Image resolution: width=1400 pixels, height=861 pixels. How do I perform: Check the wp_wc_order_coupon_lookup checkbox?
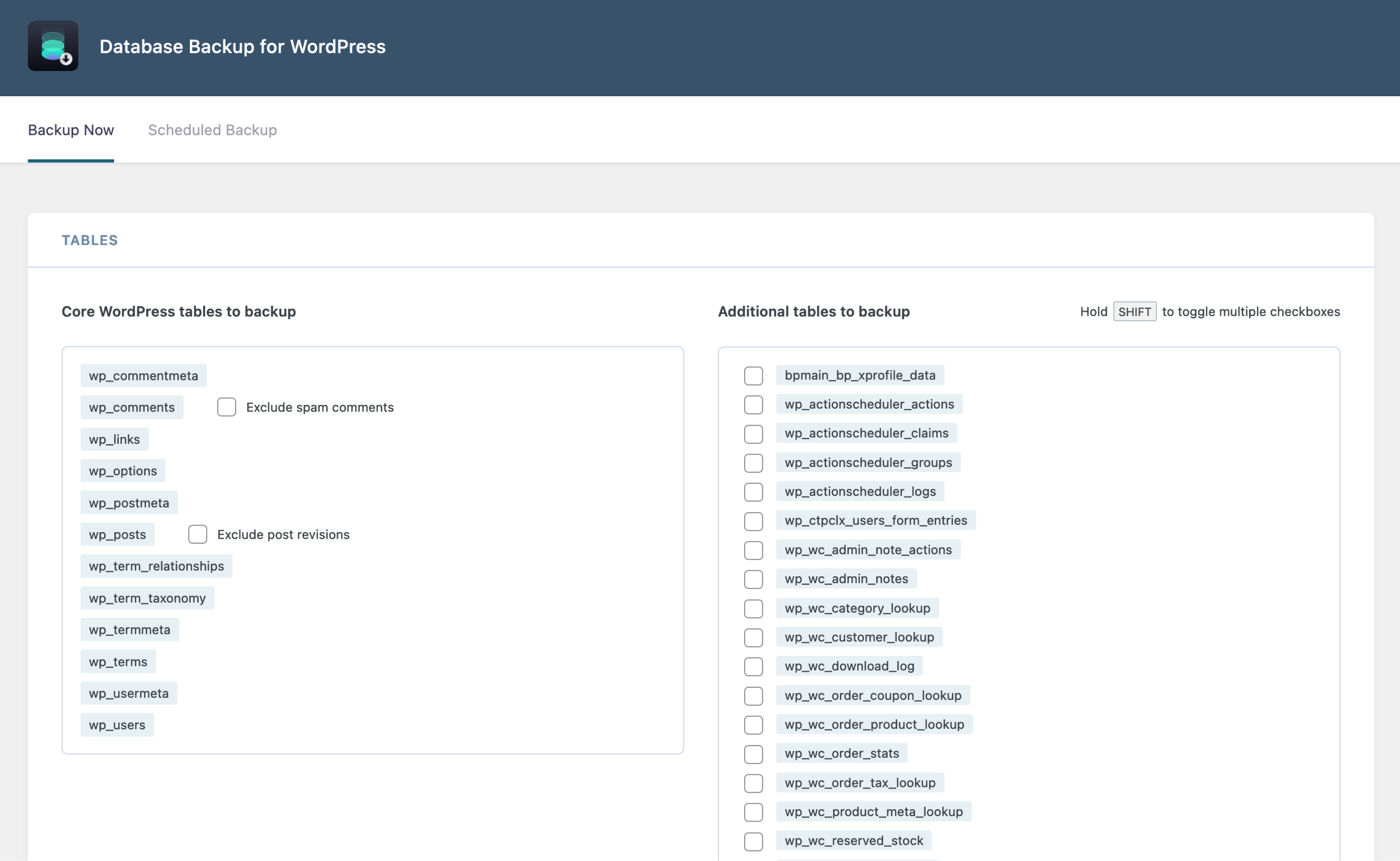pyautogui.click(x=754, y=696)
